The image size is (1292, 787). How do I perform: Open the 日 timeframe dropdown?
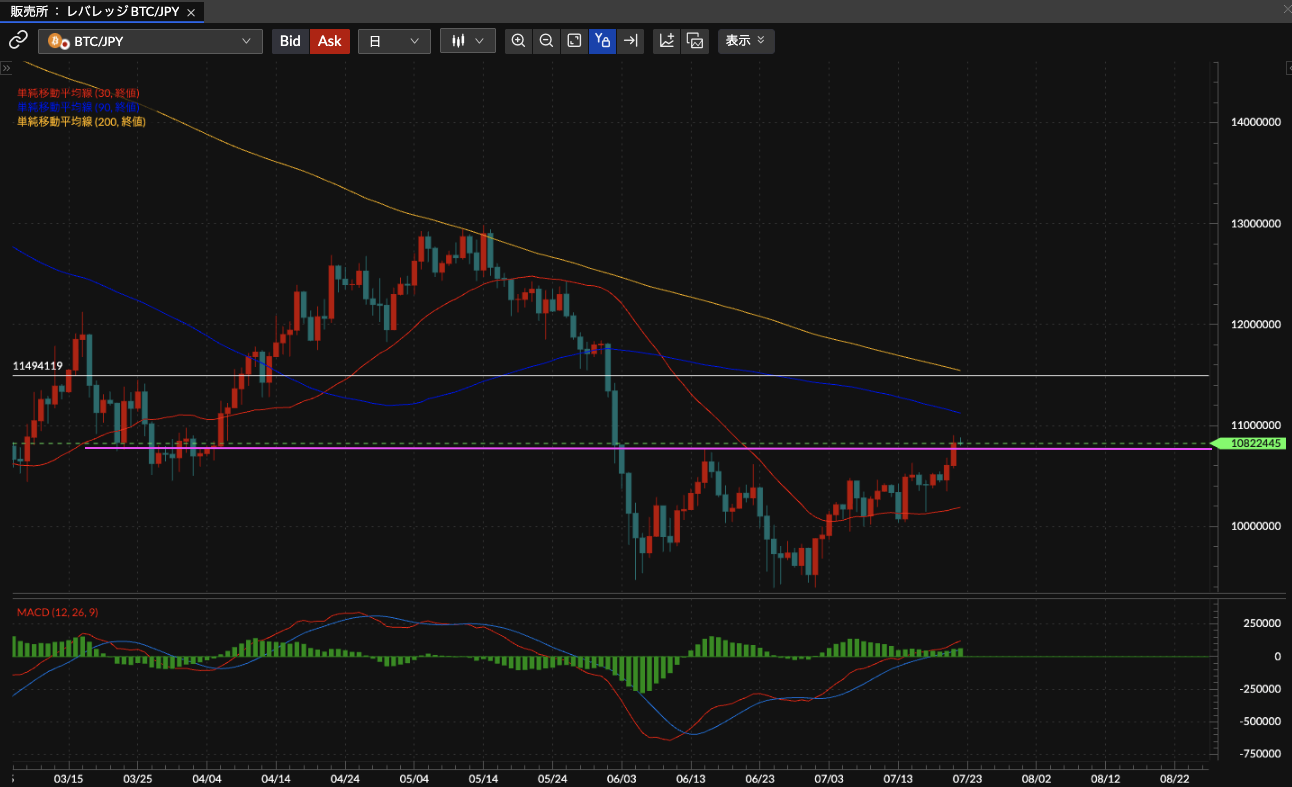[x=394, y=41]
